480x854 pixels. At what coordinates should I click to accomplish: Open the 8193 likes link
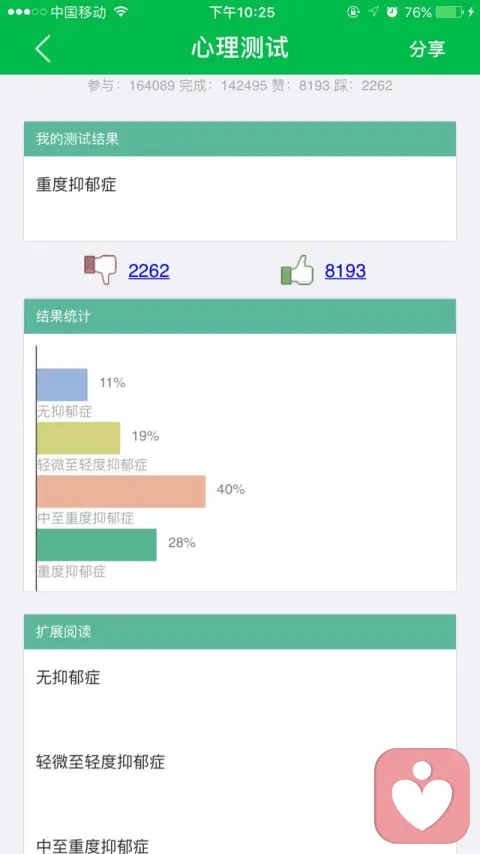coord(345,271)
